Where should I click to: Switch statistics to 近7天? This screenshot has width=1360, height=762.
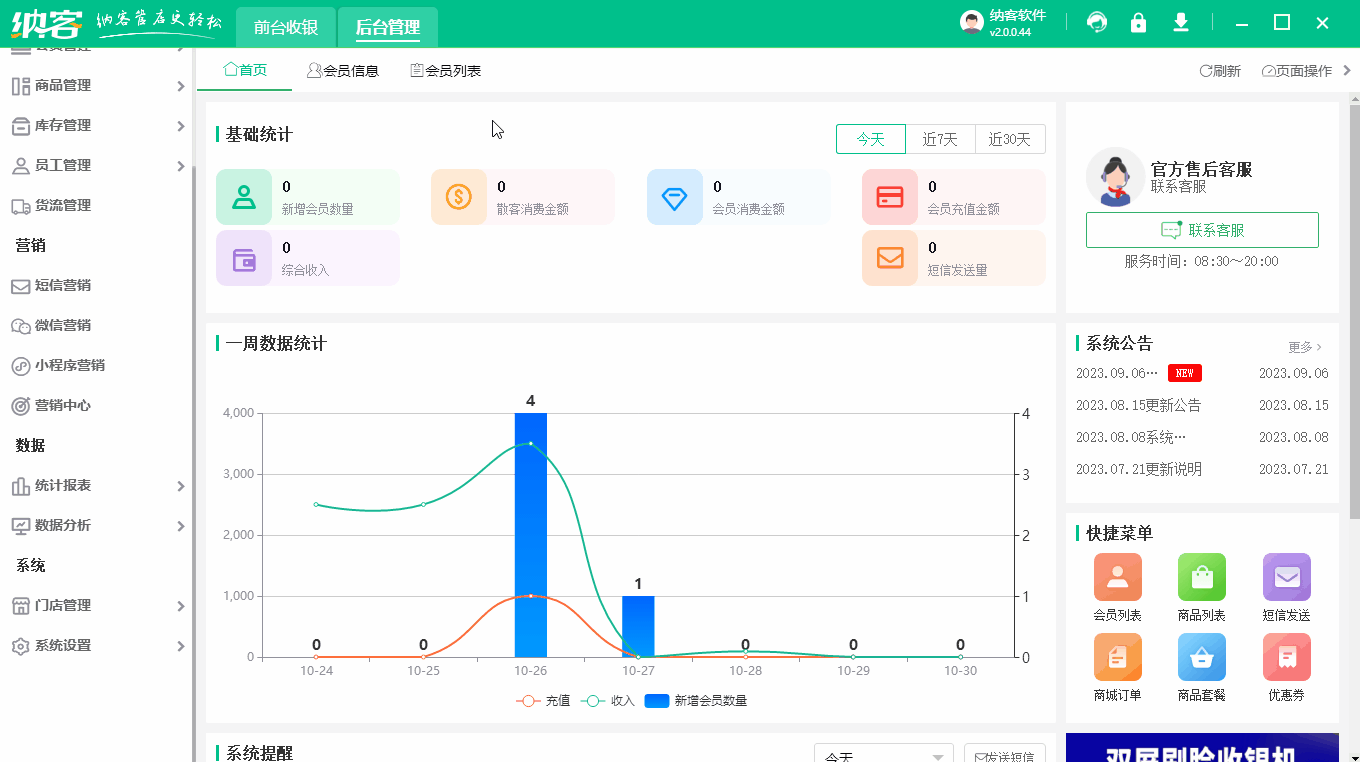(940, 139)
